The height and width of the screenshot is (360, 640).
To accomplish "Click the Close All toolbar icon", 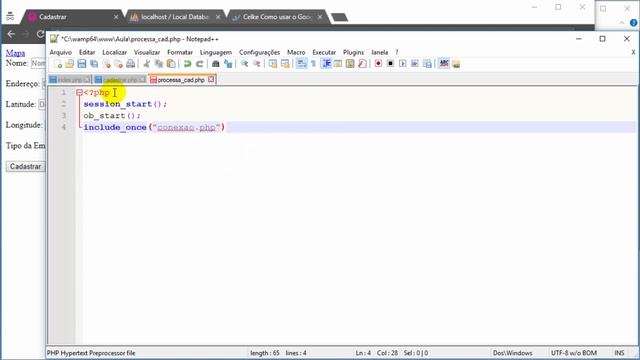I will coord(118,64).
